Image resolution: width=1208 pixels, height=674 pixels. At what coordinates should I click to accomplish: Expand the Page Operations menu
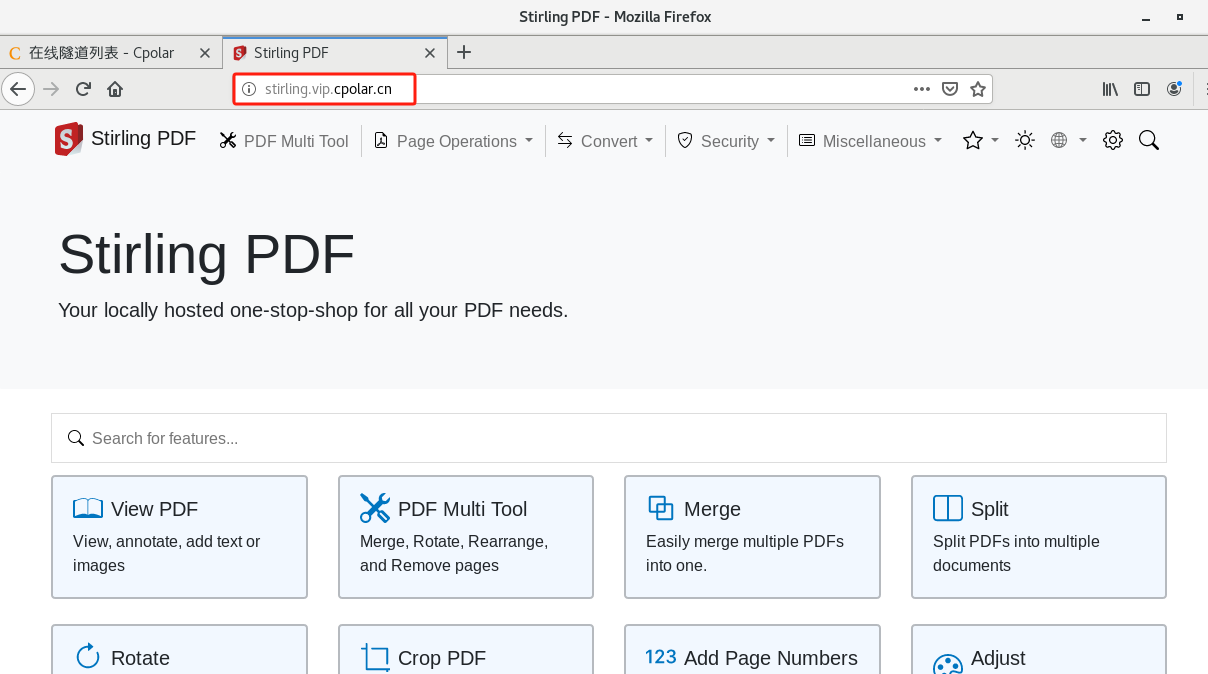pos(453,141)
